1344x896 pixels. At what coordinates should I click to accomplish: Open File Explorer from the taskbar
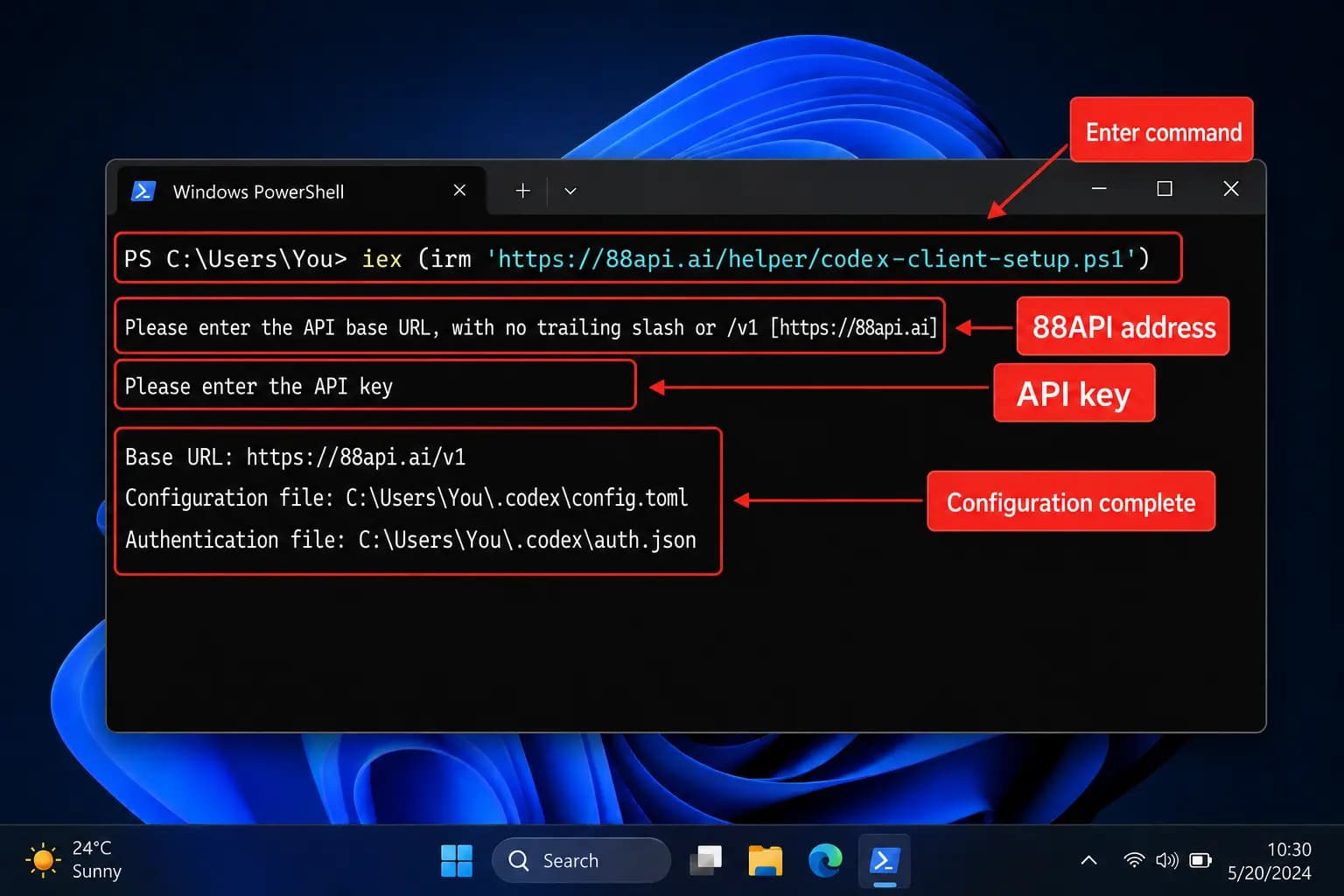tap(766, 860)
